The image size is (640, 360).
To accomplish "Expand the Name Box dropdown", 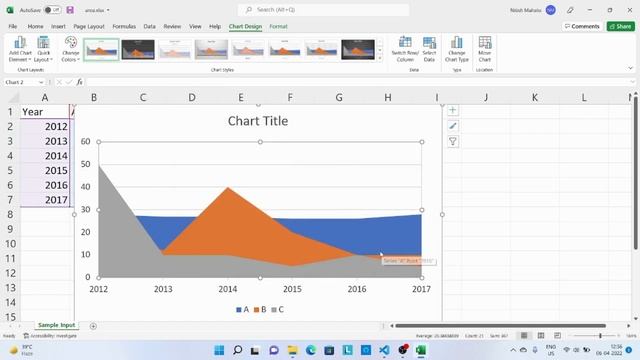I will click(41, 82).
